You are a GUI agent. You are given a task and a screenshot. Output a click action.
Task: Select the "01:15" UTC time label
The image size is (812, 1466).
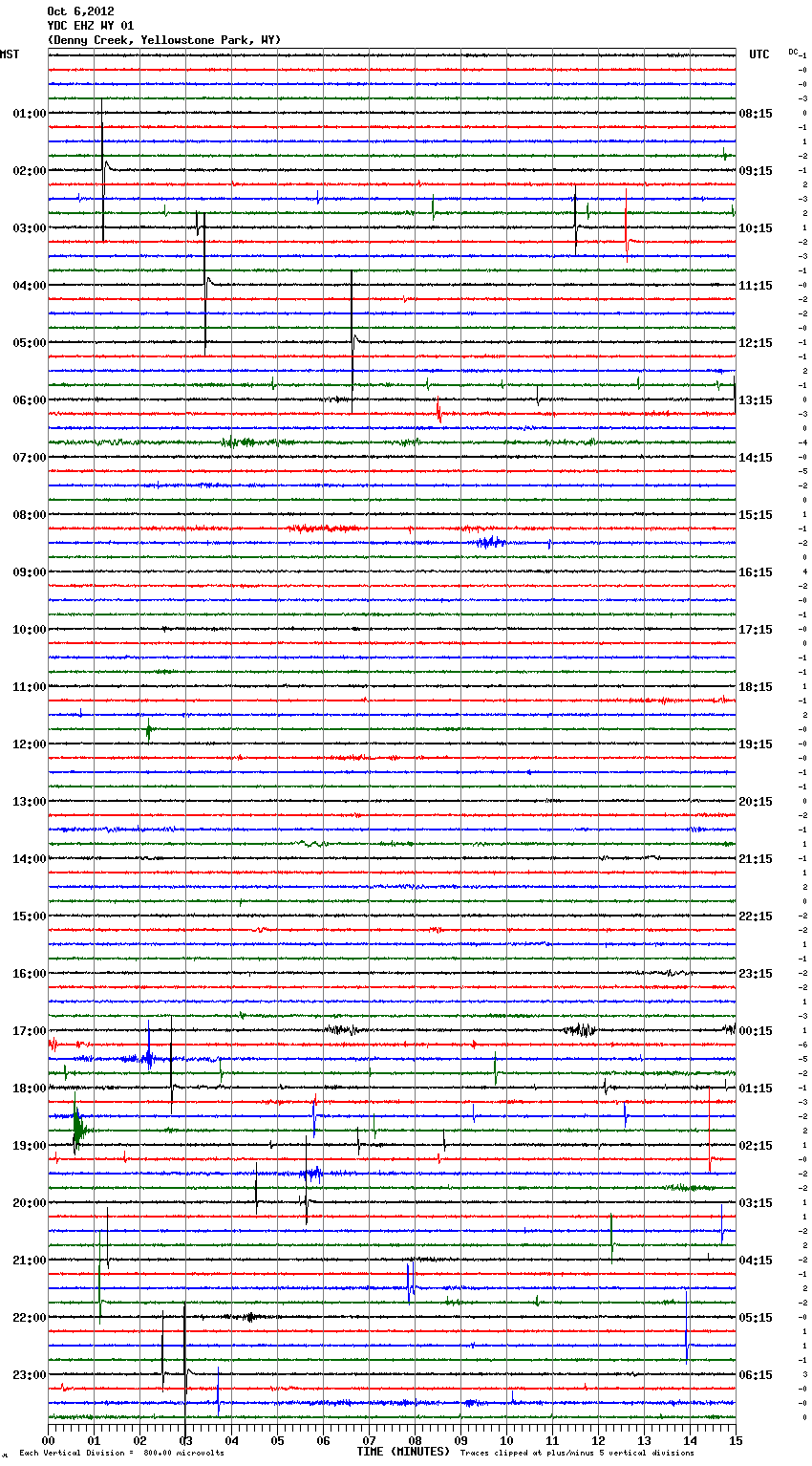tap(756, 1089)
